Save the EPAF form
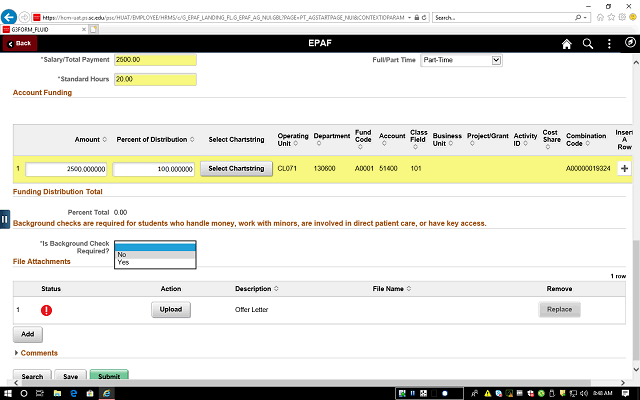Screen dimensions: 640x400 71,376
